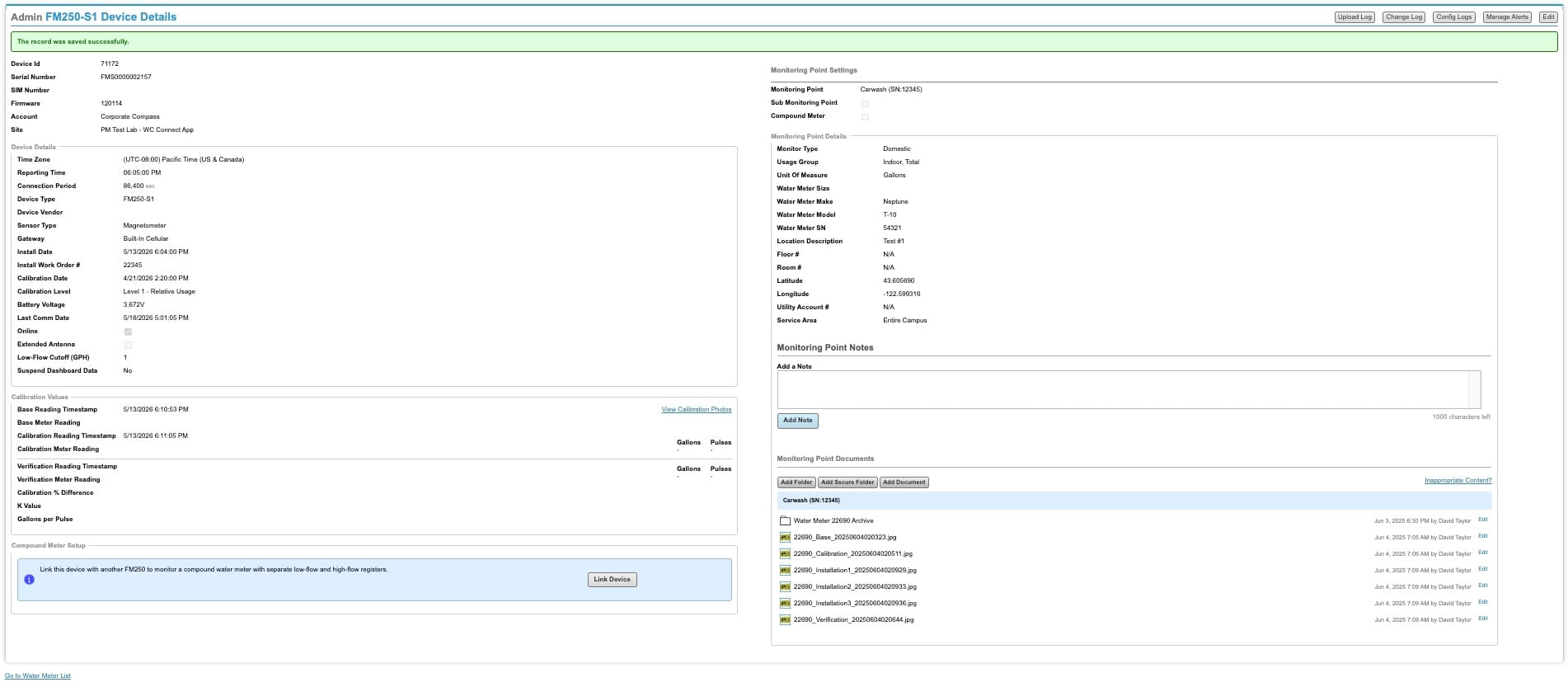Open the Change Log
The width and height of the screenshot is (1568, 687).
pos(1404,17)
